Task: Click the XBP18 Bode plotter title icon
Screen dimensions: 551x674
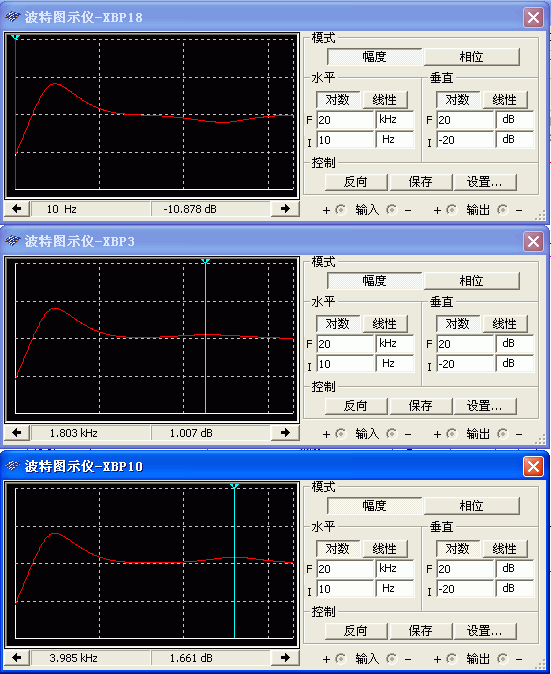Action: tap(12, 17)
